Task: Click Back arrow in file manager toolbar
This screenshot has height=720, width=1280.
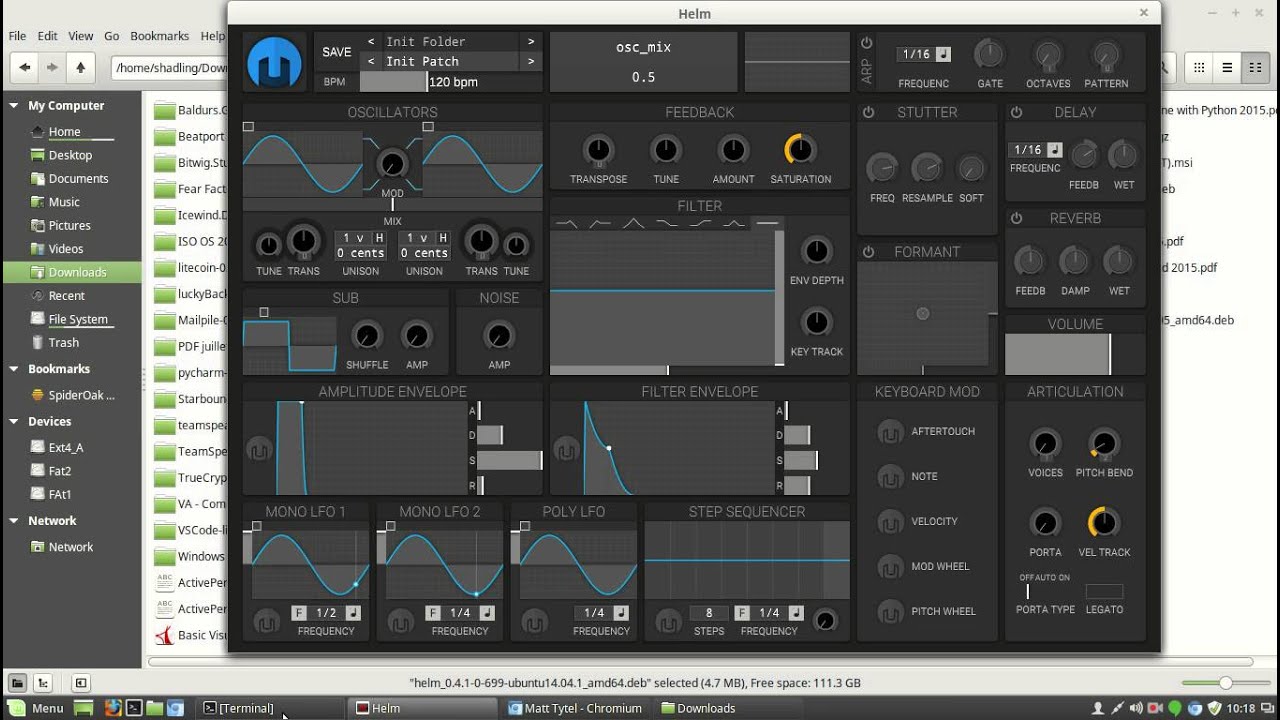Action: (25, 68)
